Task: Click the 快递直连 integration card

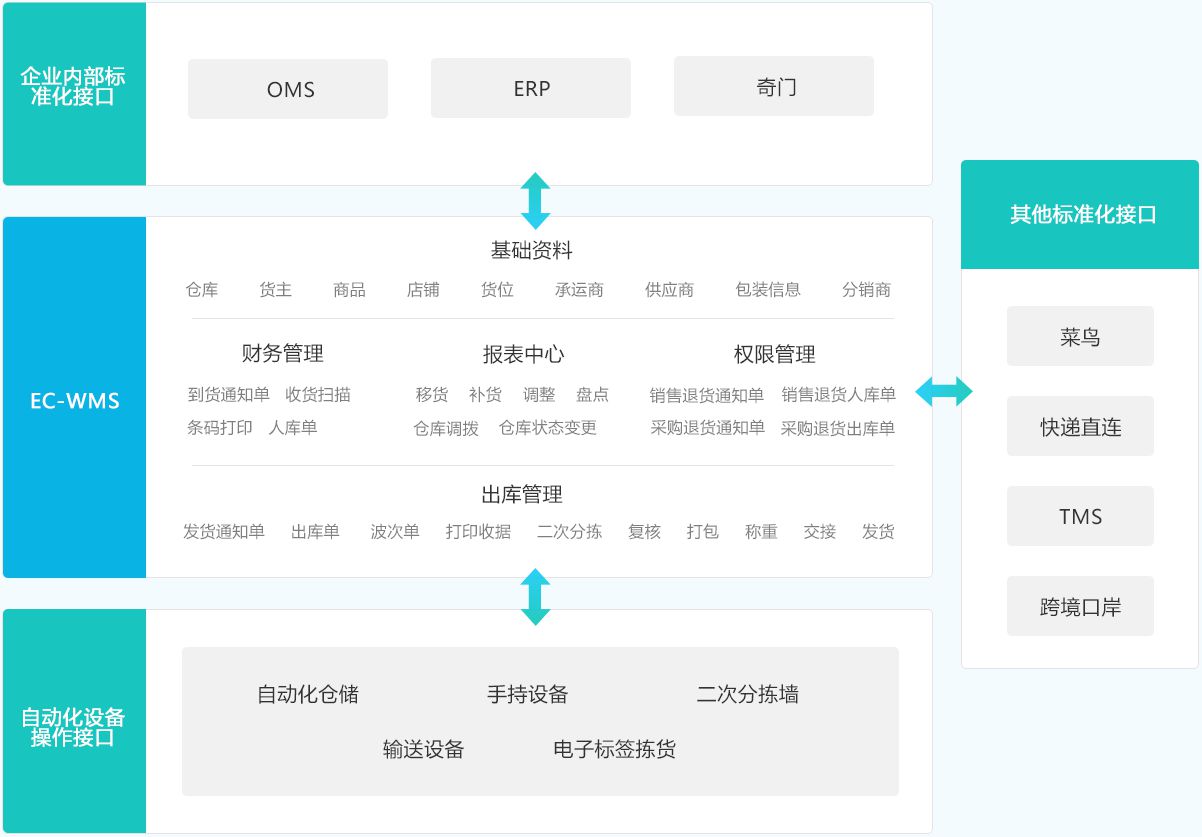Action: [1080, 426]
